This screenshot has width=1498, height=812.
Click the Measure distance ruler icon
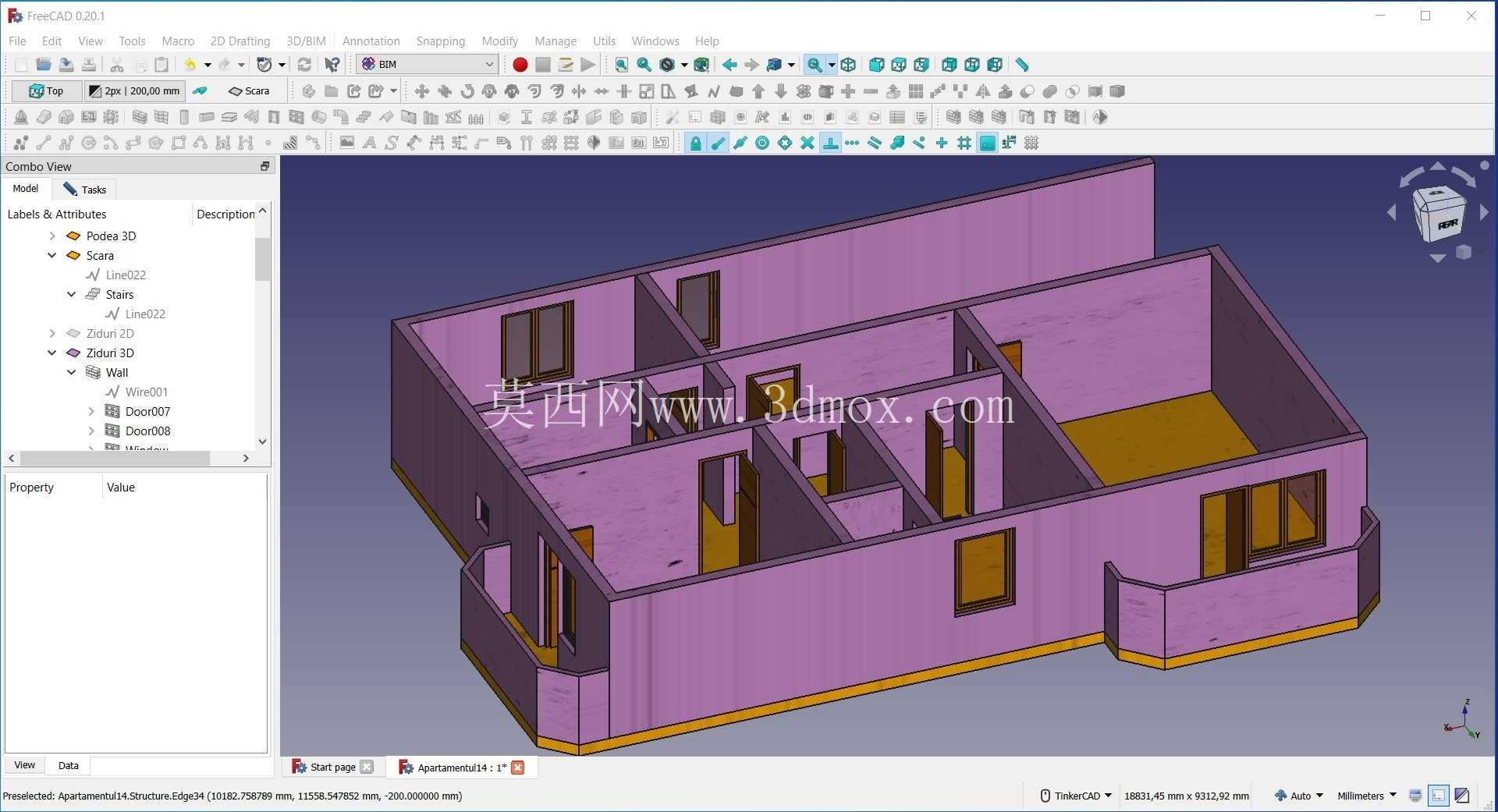coord(1022,65)
